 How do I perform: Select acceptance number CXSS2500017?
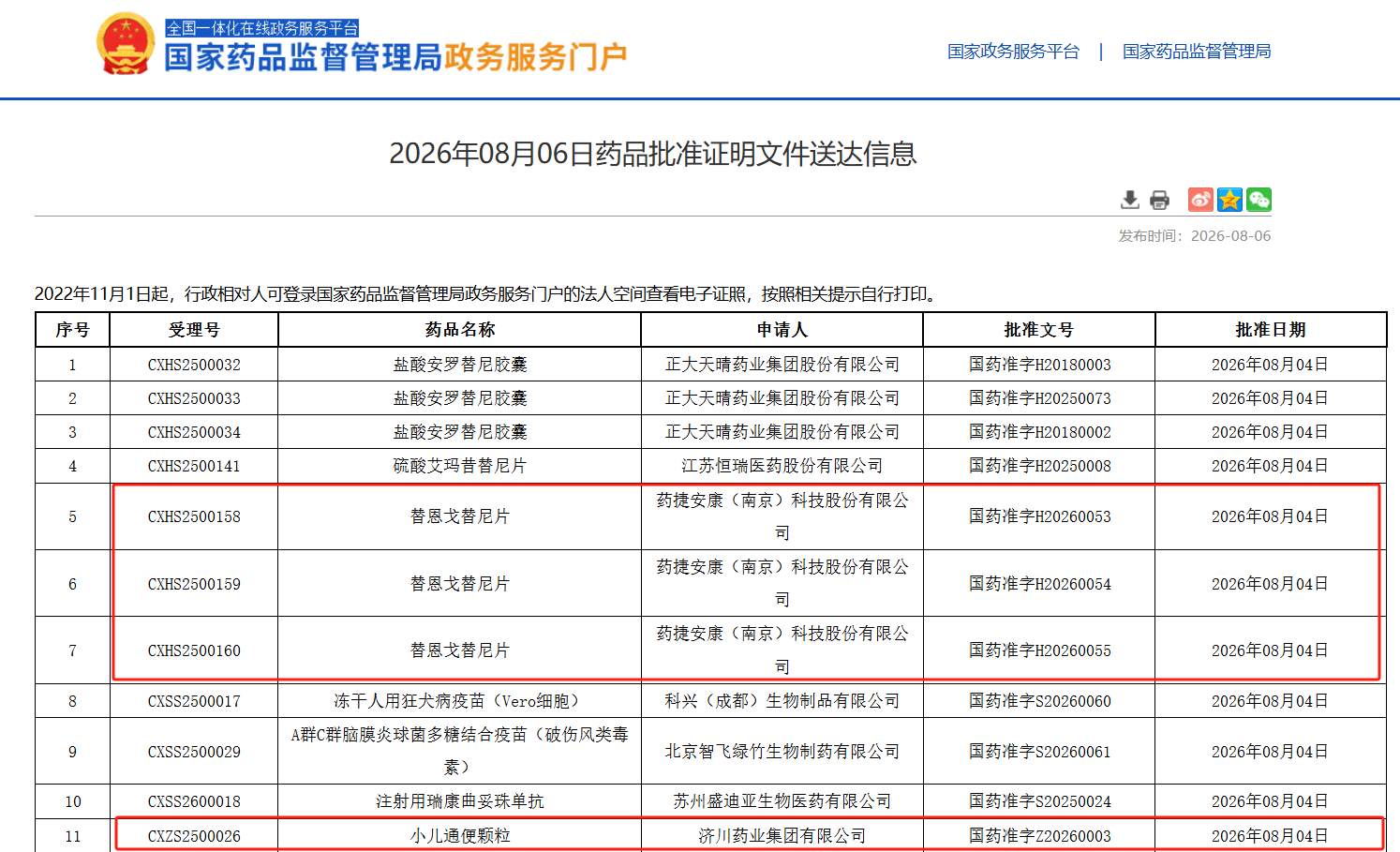pos(194,701)
